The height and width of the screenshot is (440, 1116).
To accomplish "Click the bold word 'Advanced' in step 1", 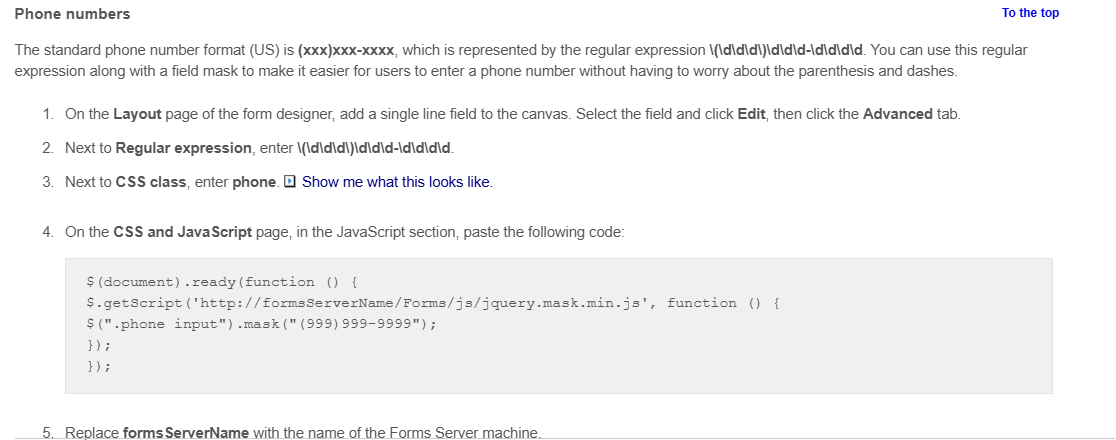I will (897, 114).
